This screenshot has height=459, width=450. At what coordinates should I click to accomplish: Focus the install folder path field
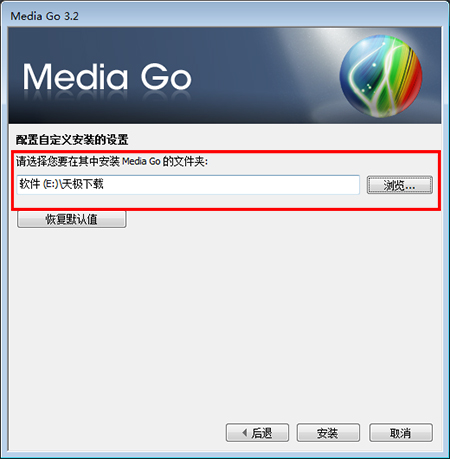pyautogui.click(x=188, y=185)
